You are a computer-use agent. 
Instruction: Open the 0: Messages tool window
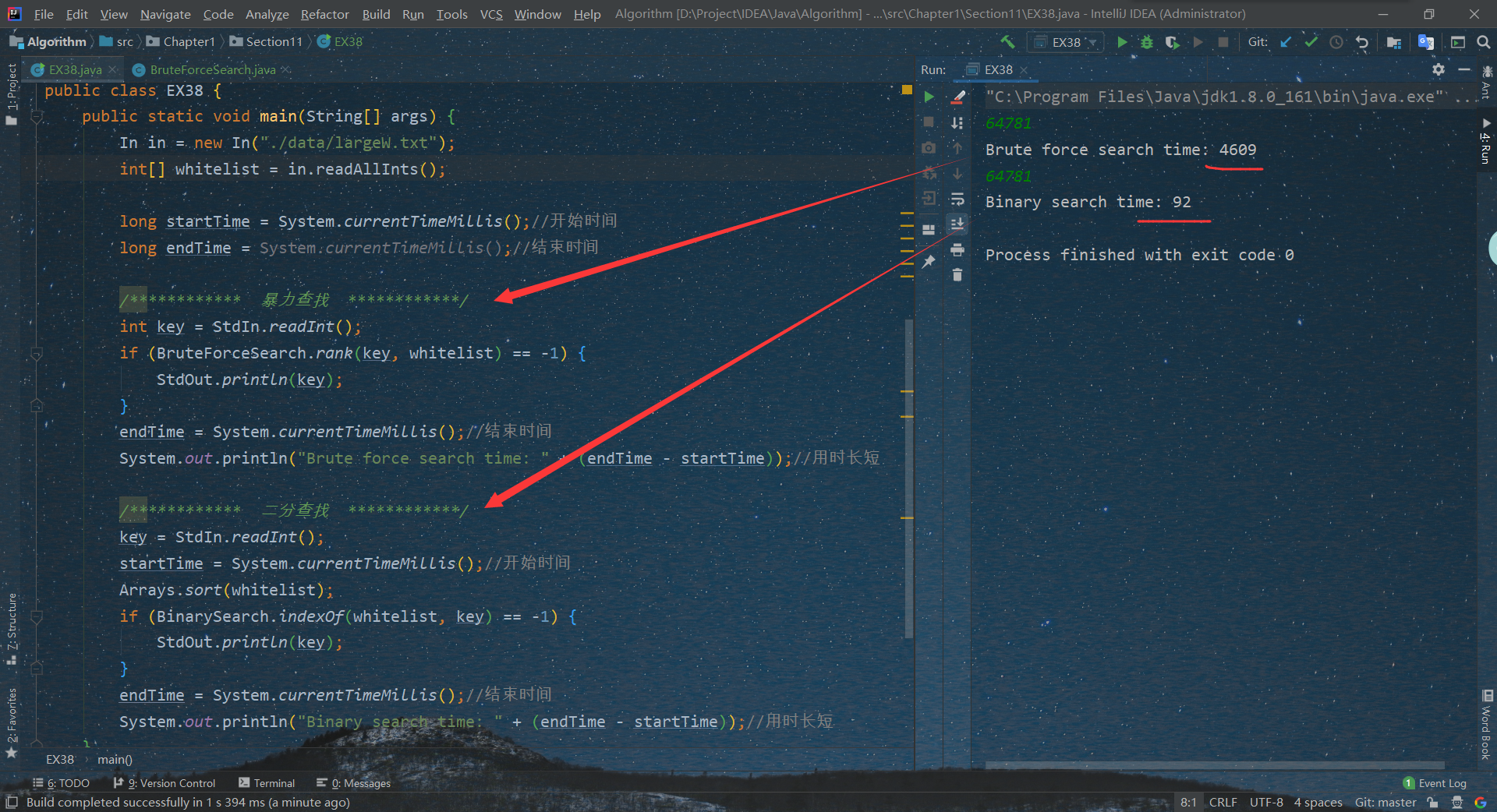point(354,783)
